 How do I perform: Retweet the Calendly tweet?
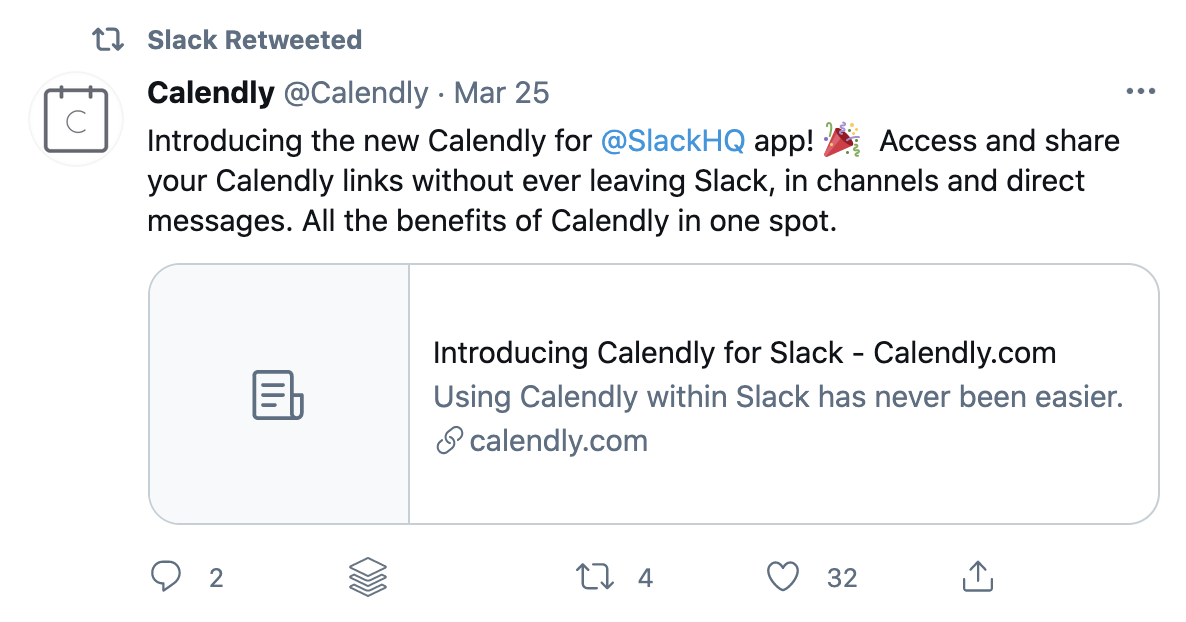click(596, 577)
